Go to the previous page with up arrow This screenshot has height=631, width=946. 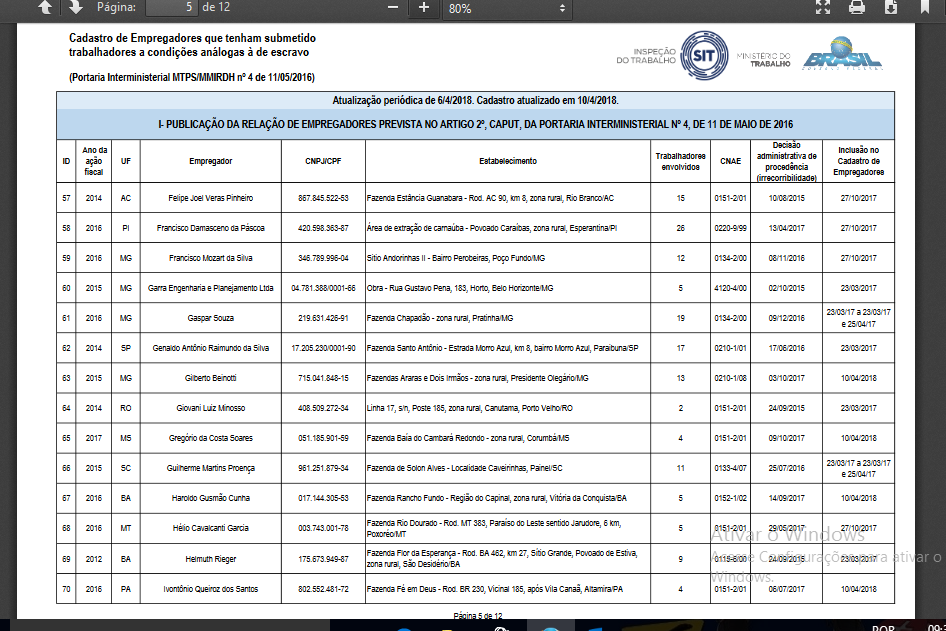pos(45,7)
